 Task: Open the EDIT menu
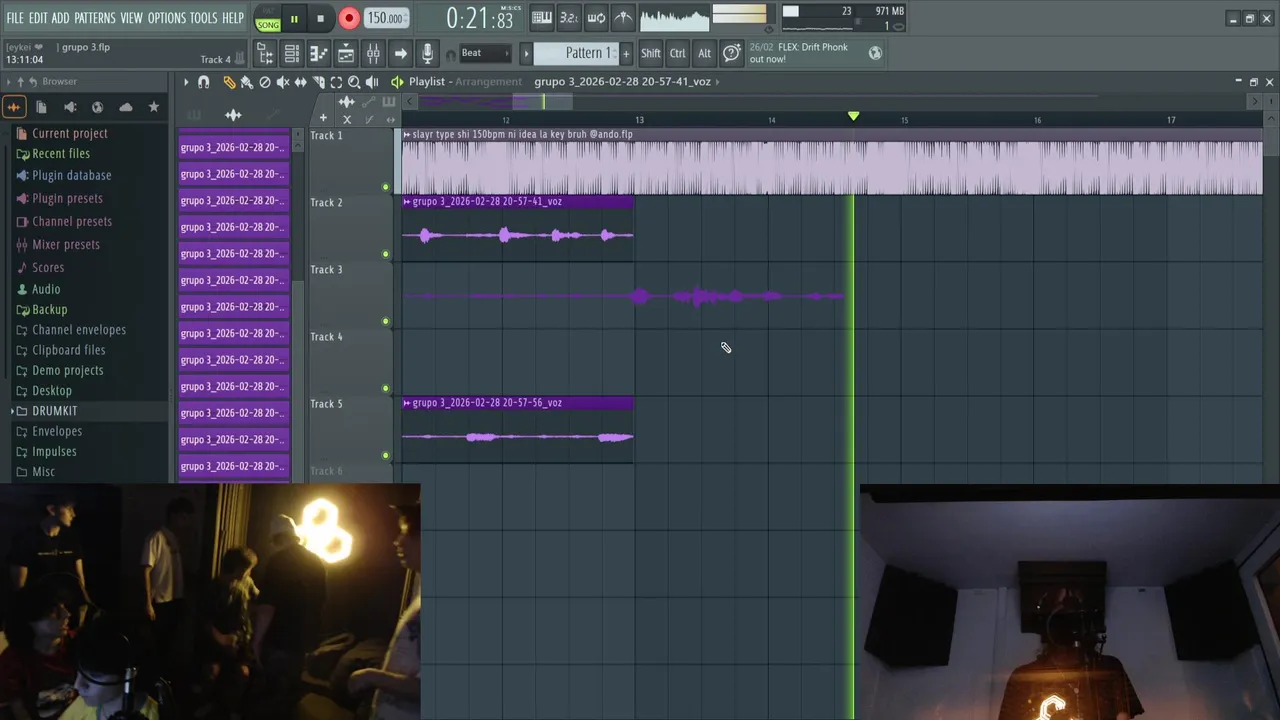38,18
